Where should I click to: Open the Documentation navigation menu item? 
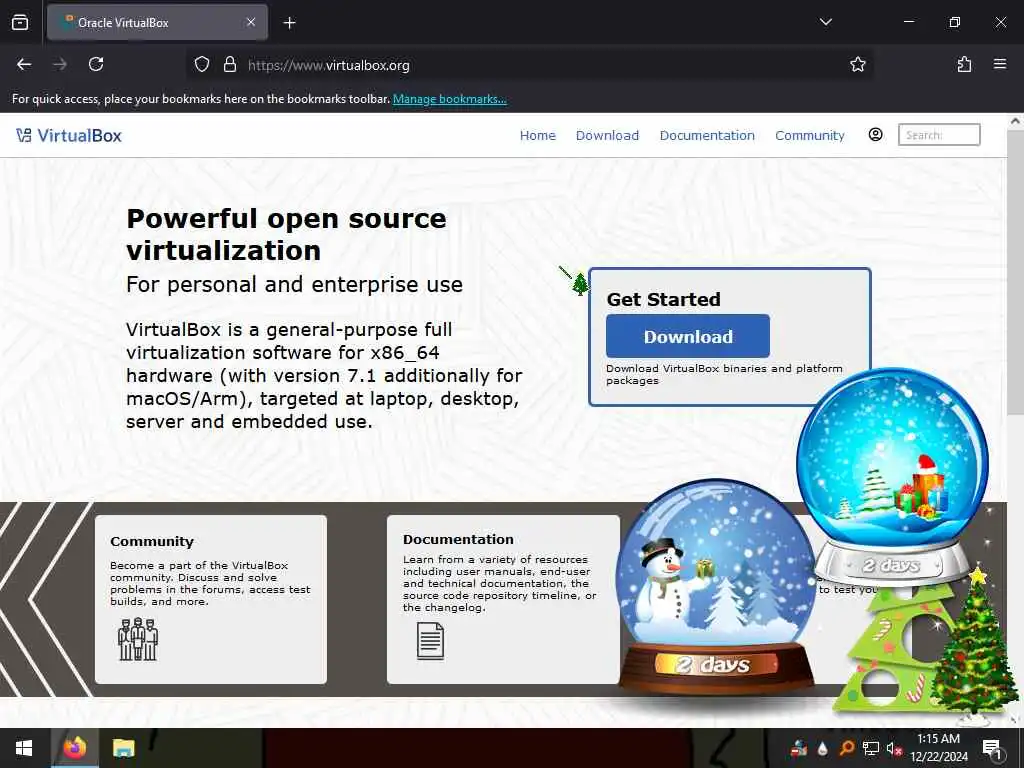707,135
